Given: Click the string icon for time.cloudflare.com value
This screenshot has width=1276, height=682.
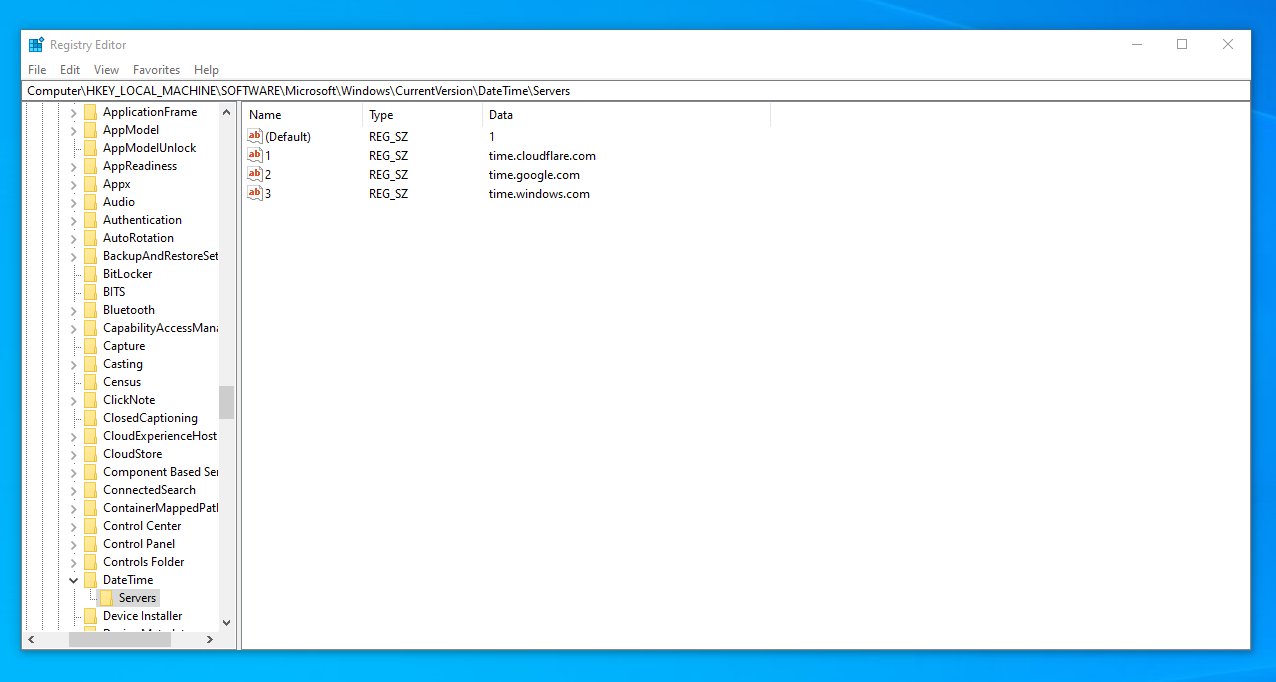Looking at the screenshot, I should coord(255,156).
